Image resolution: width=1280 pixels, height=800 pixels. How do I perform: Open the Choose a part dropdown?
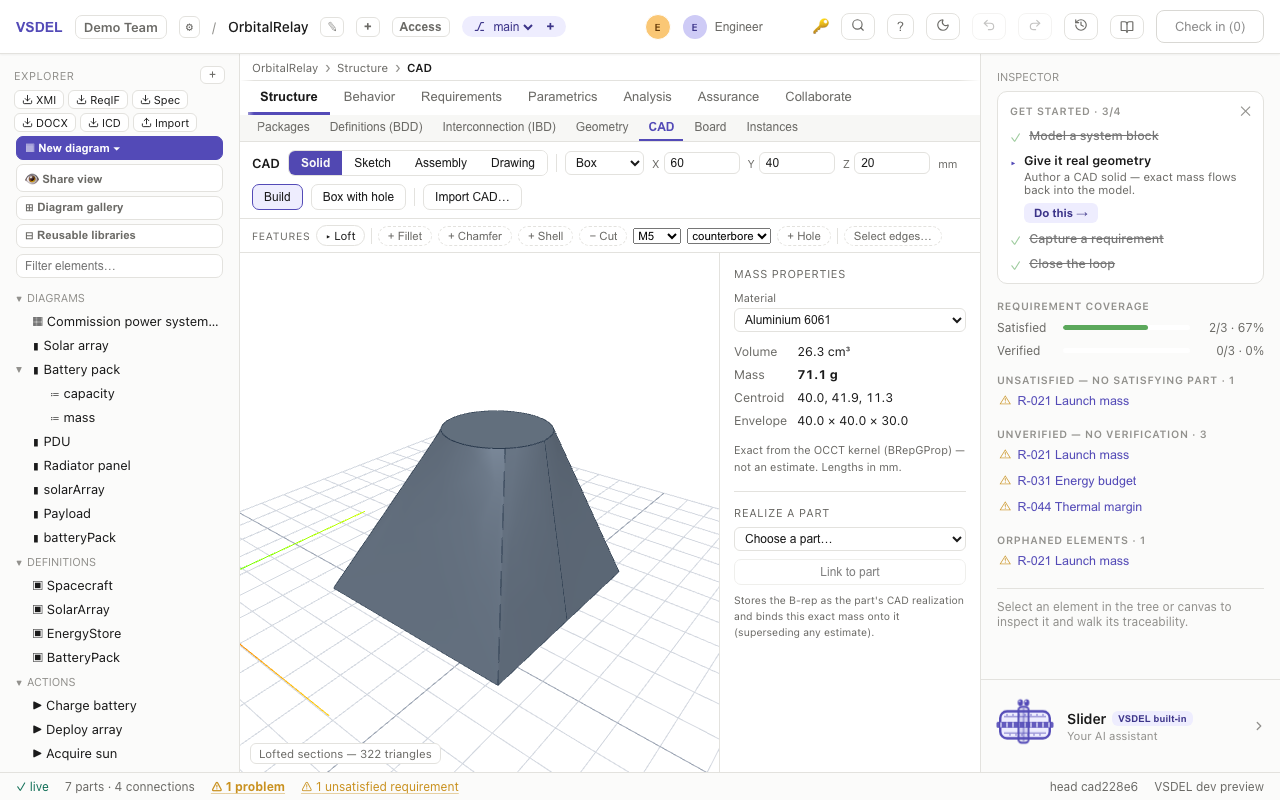(x=850, y=539)
